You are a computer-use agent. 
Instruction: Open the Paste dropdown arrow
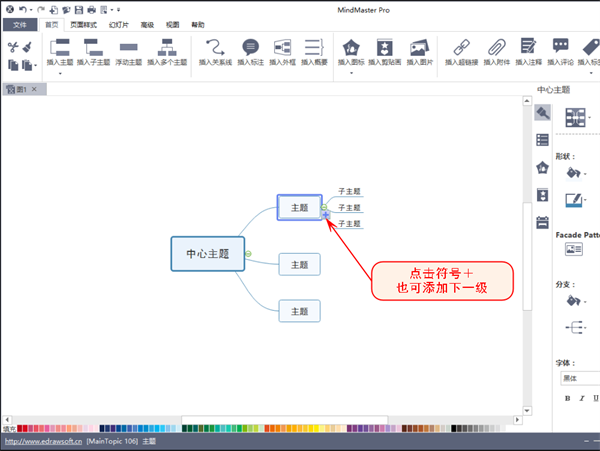tap(35, 65)
